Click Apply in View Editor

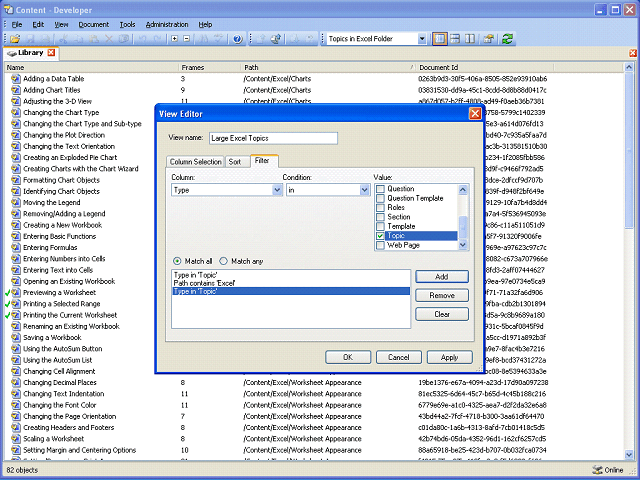449,357
